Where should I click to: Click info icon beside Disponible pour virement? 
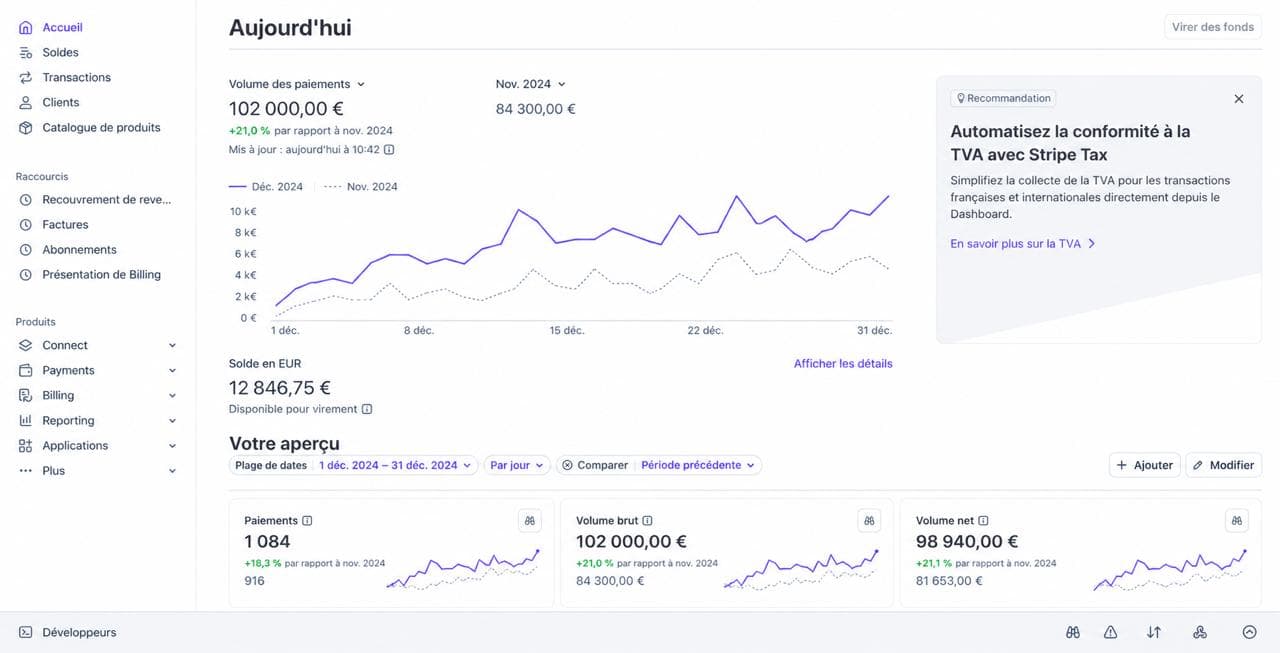tap(367, 409)
